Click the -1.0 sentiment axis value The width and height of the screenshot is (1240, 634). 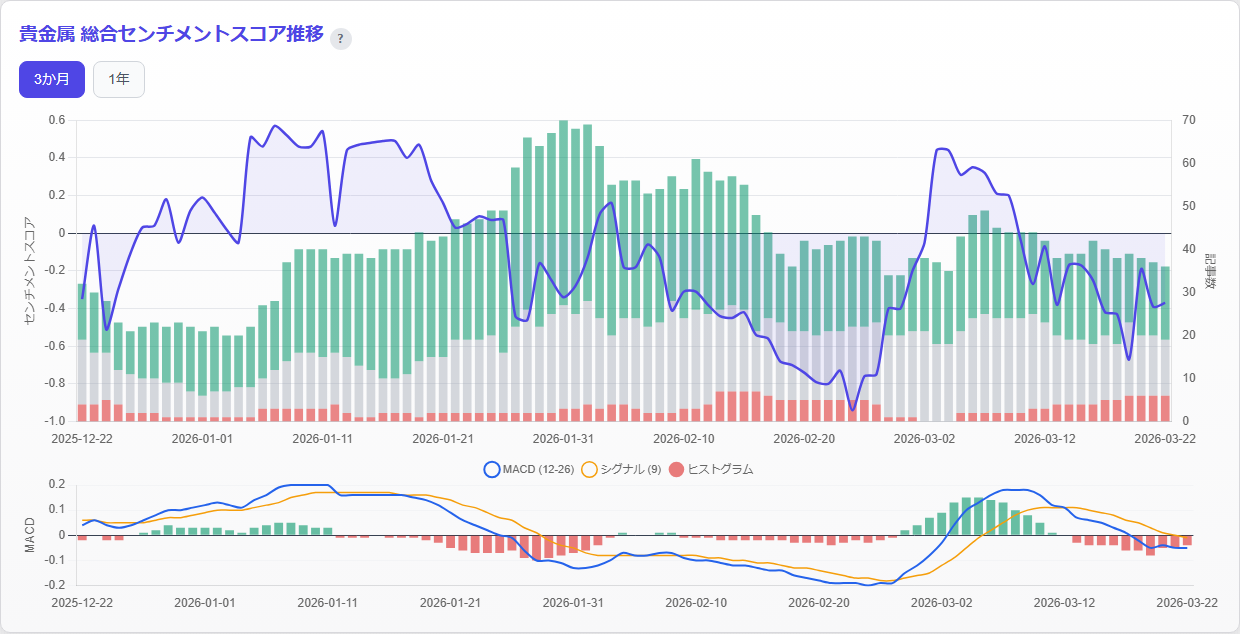click(55, 420)
